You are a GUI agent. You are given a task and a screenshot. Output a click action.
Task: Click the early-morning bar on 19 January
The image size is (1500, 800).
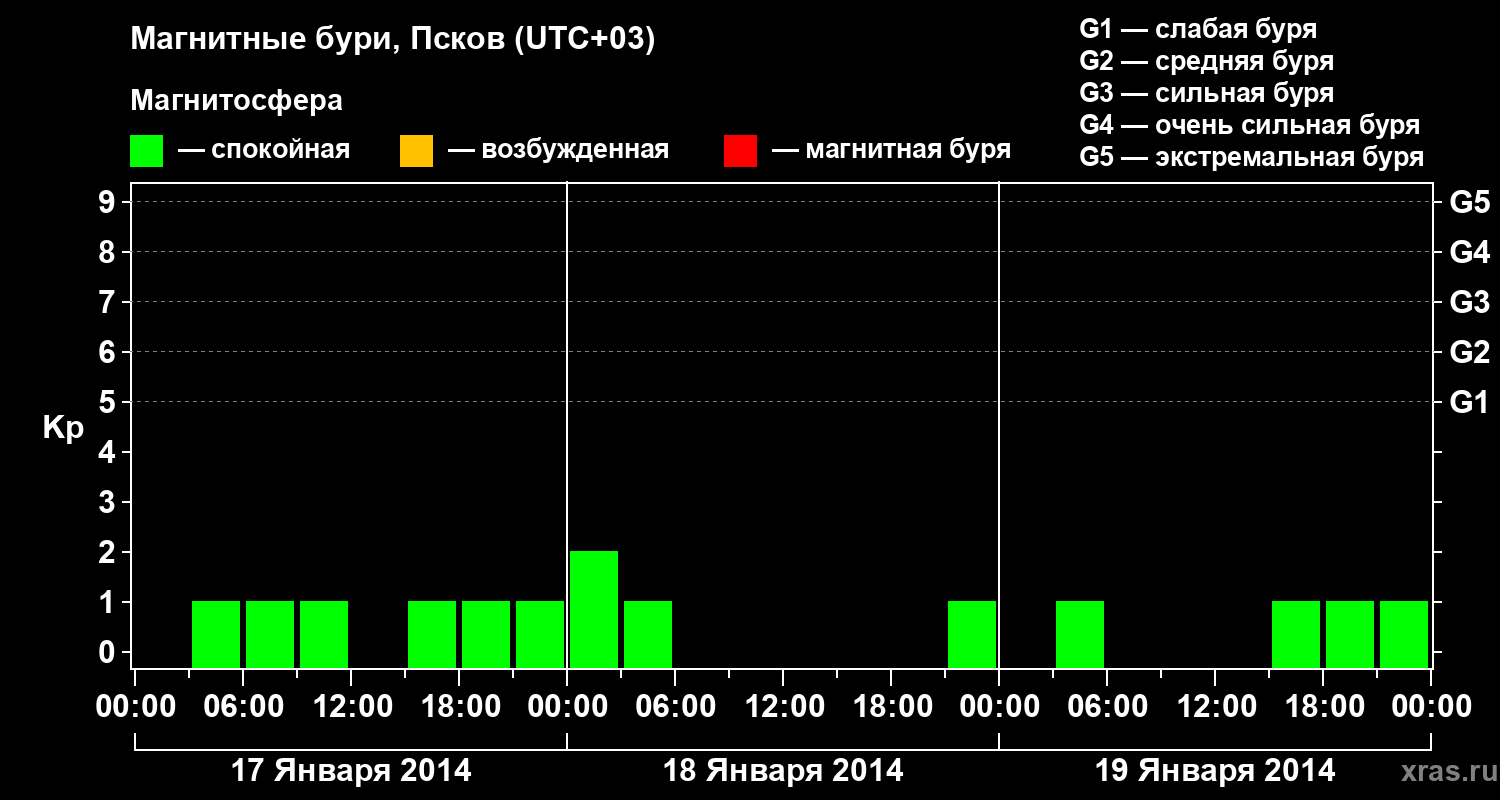[x=1080, y=634]
